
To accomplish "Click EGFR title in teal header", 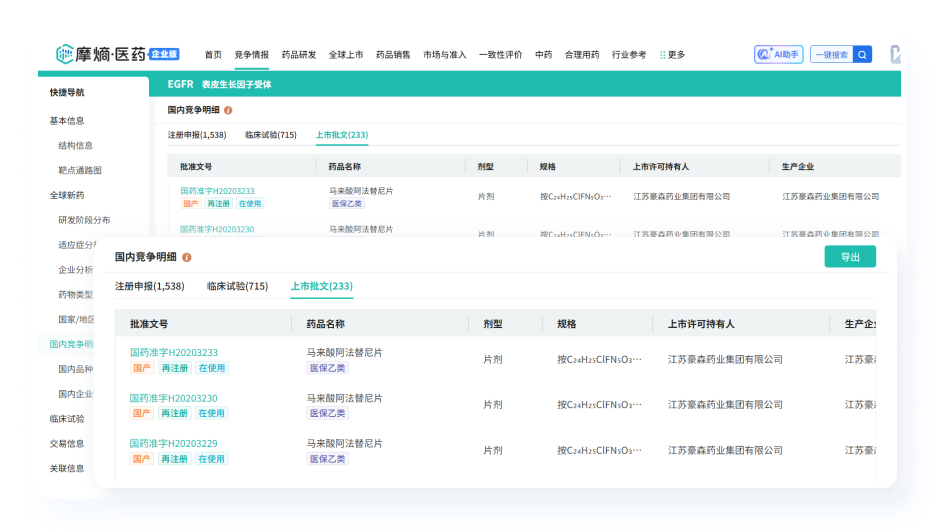I will (180, 84).
